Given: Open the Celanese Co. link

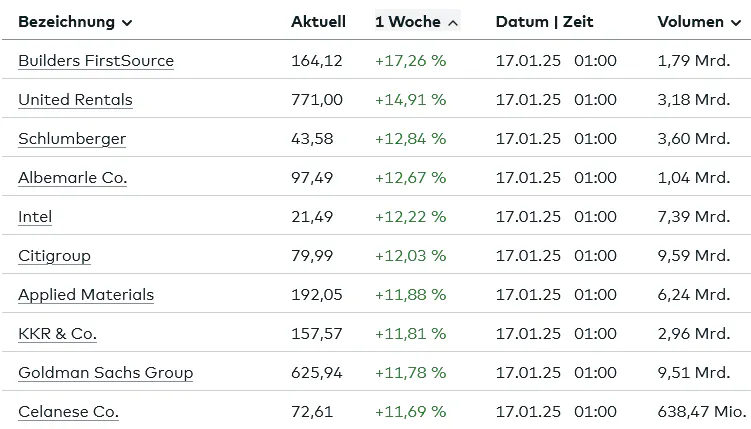Looking at the screenshot, I should point(68,412).
